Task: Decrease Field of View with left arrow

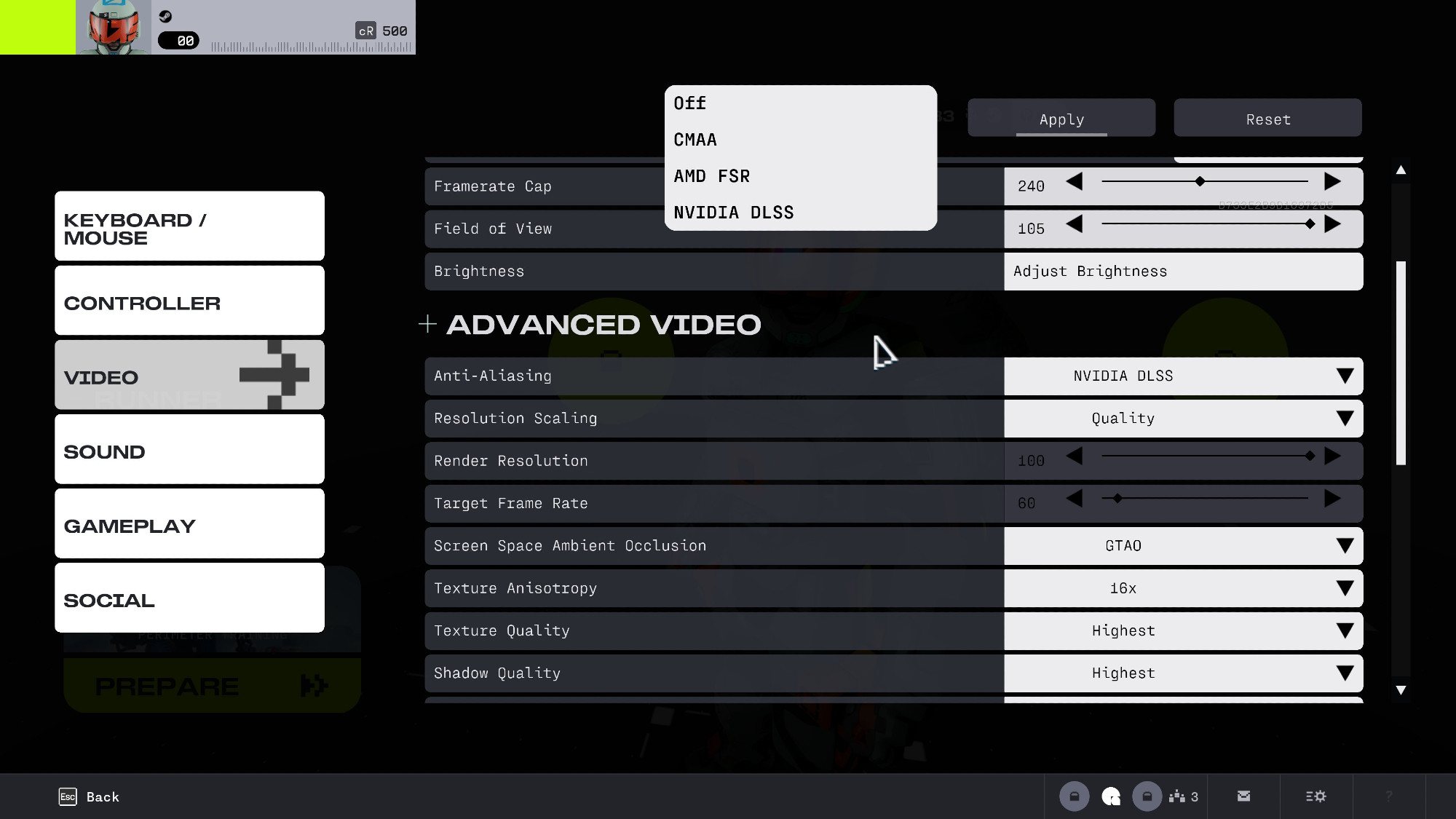Action: pyautogui.click(x=1075, y=224)
